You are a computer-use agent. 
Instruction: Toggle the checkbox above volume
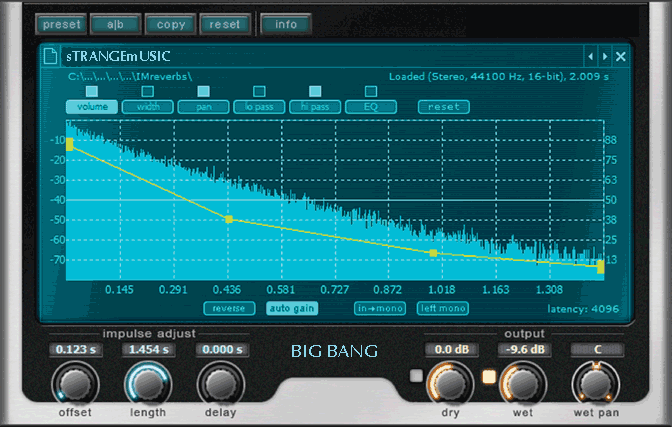coord(92,91)
